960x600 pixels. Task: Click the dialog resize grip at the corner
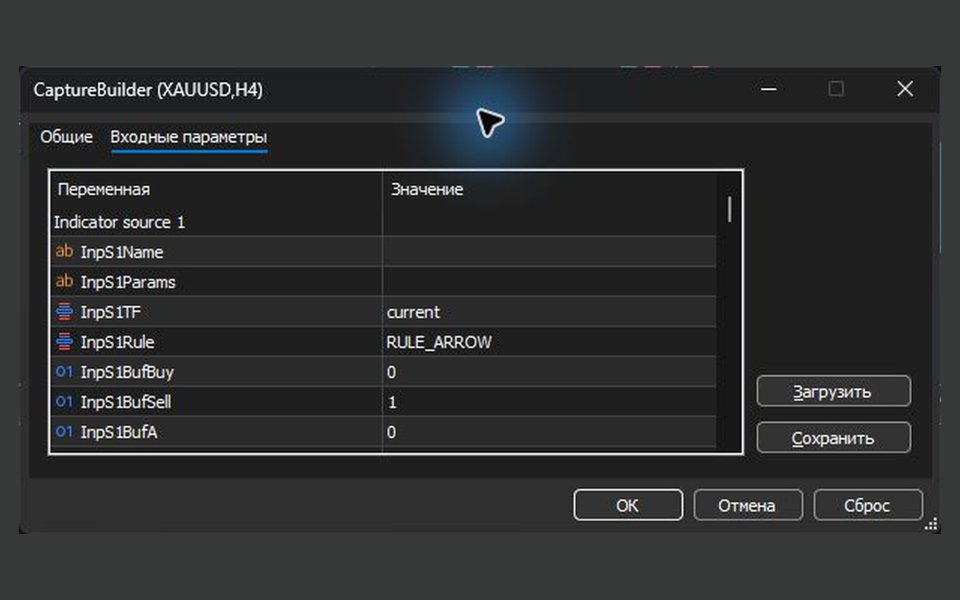[931, 524]
